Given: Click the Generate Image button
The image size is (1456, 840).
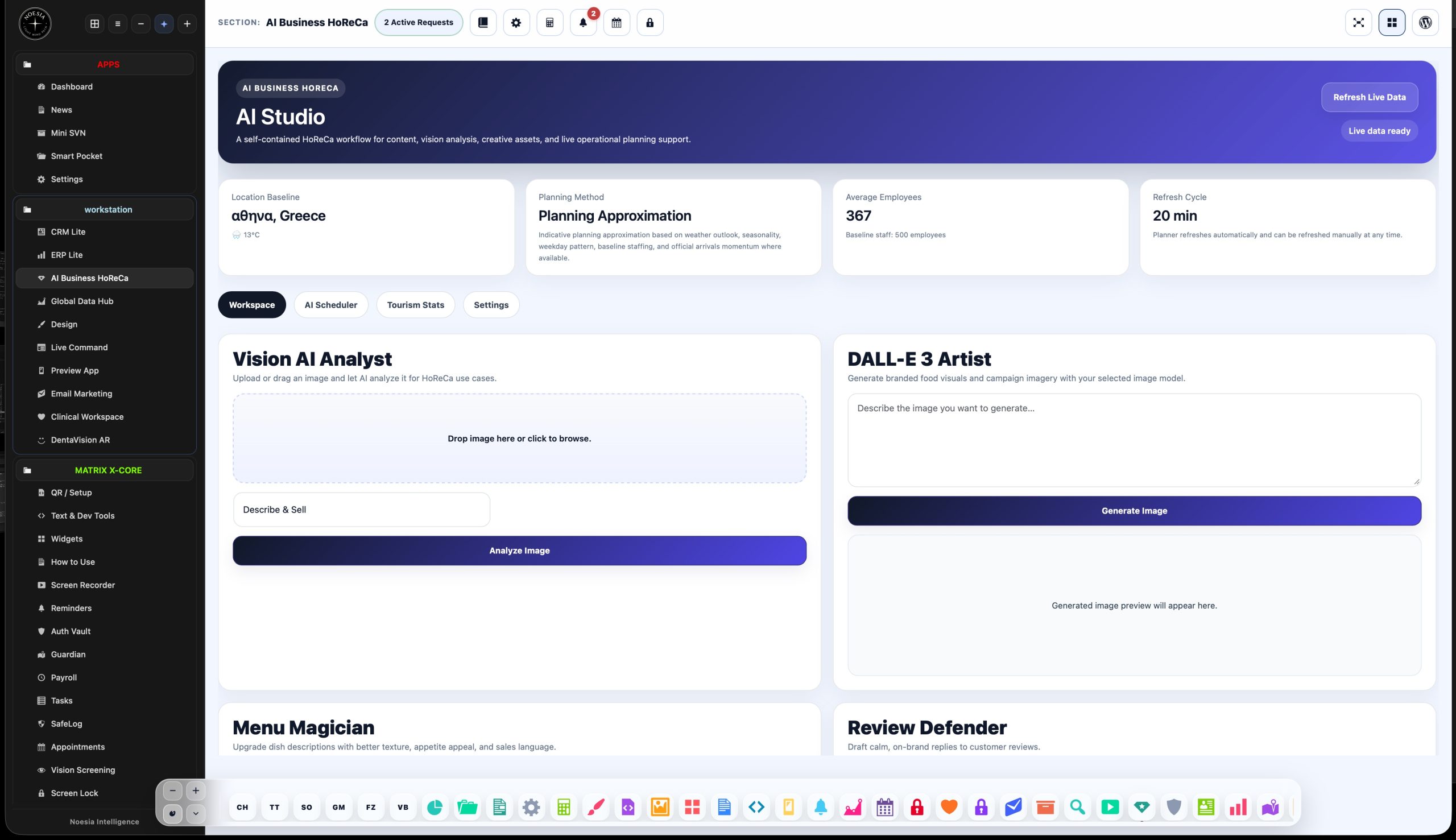Looking at the screenshot, I should coord(1134,511).
